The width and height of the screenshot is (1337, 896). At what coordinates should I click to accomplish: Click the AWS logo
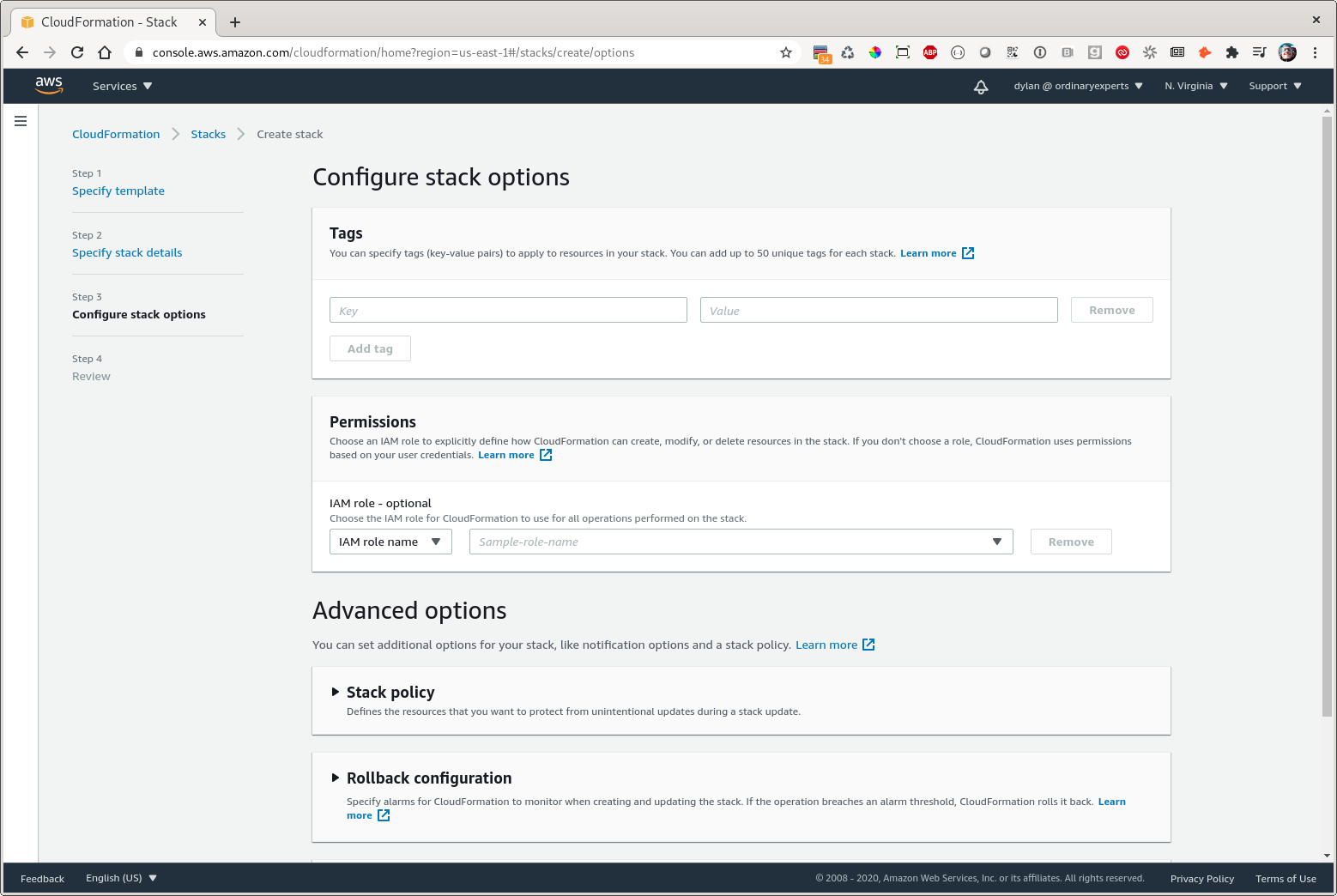[49, 86]
